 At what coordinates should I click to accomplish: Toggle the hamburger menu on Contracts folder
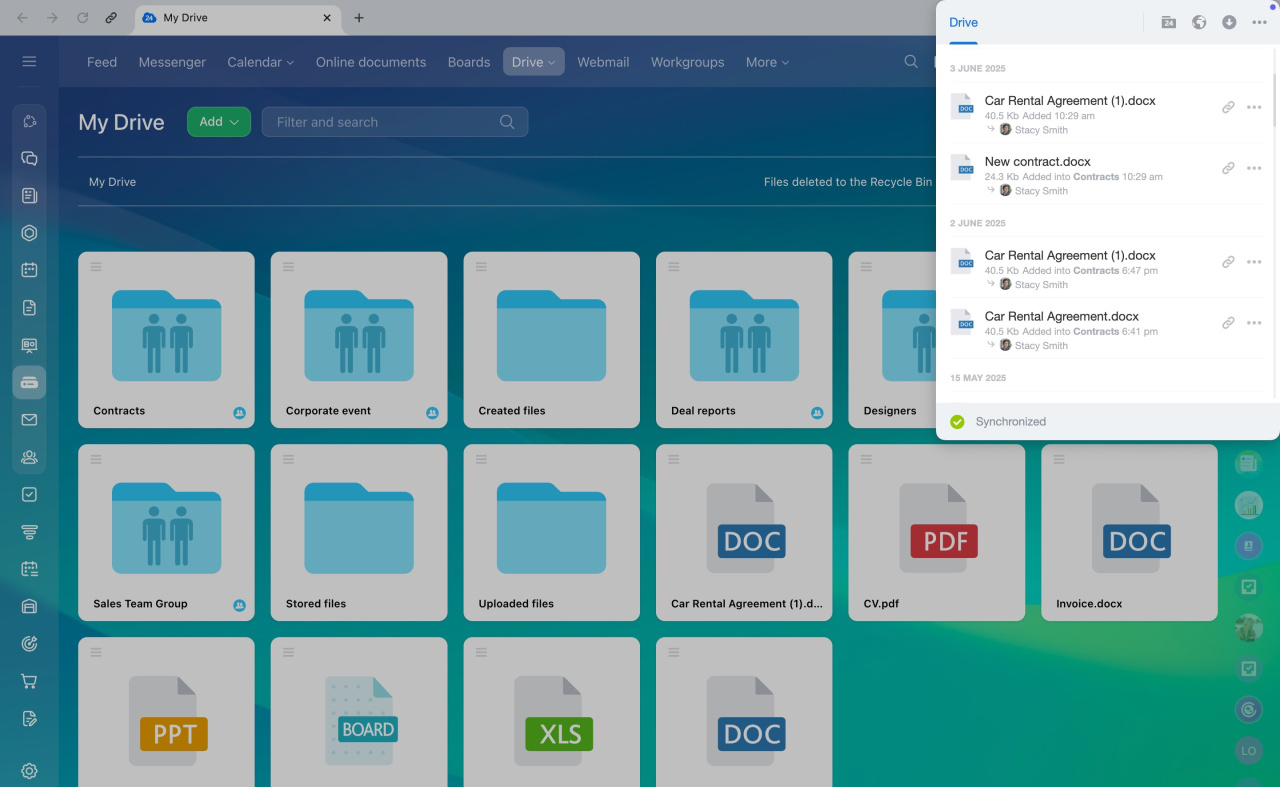pos(96,266)
